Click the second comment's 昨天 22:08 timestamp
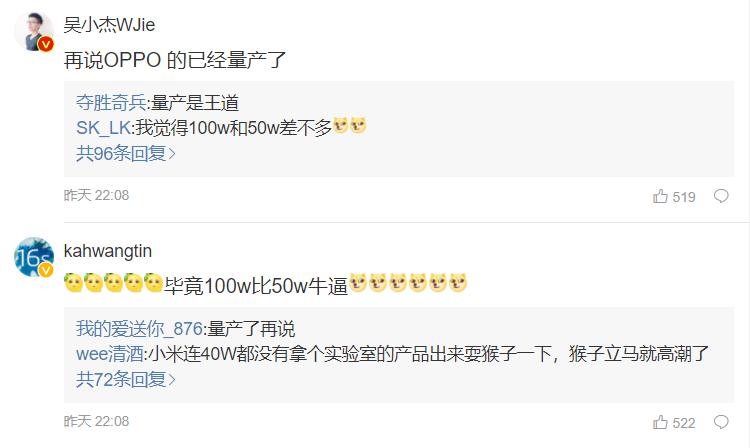The image size is (750, 448). click(96, 421)
